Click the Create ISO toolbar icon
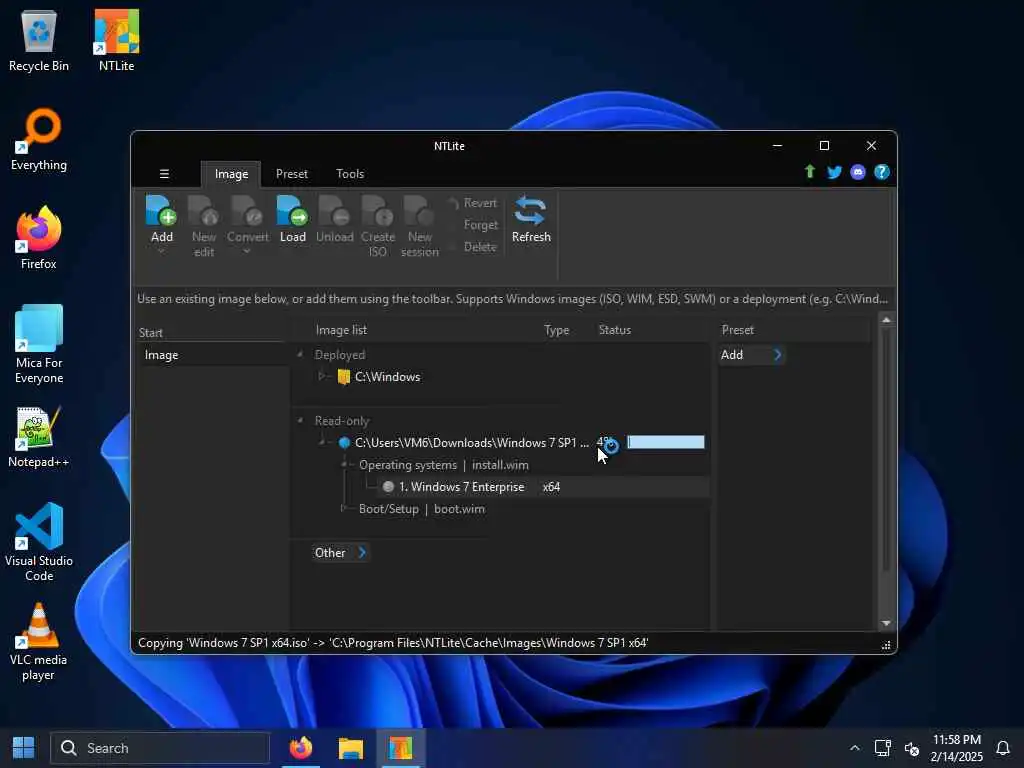Screen dimensions: 1024x768 377,210
